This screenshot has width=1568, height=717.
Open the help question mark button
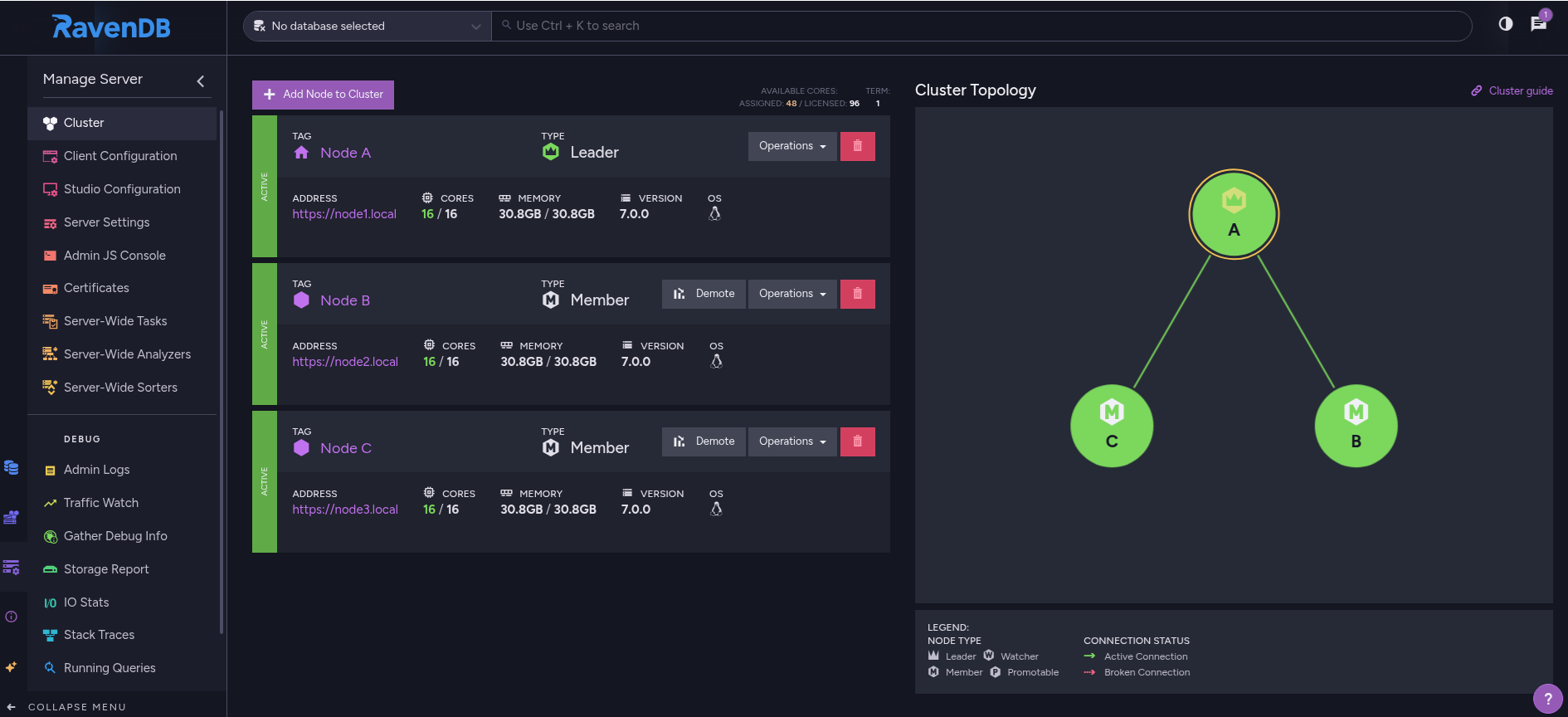coord(1547,699)
